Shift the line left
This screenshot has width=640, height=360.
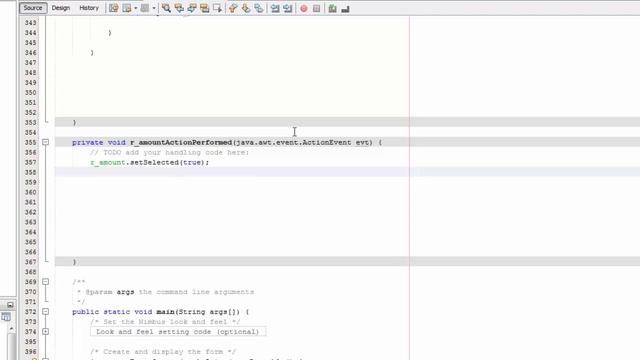tap(275, 8)
